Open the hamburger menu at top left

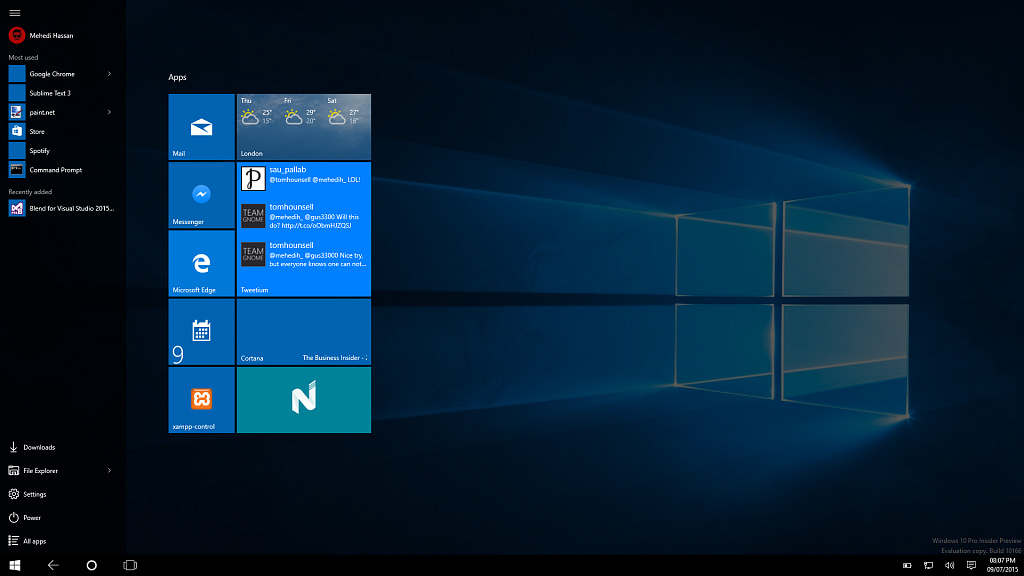[x=14, y=12]
